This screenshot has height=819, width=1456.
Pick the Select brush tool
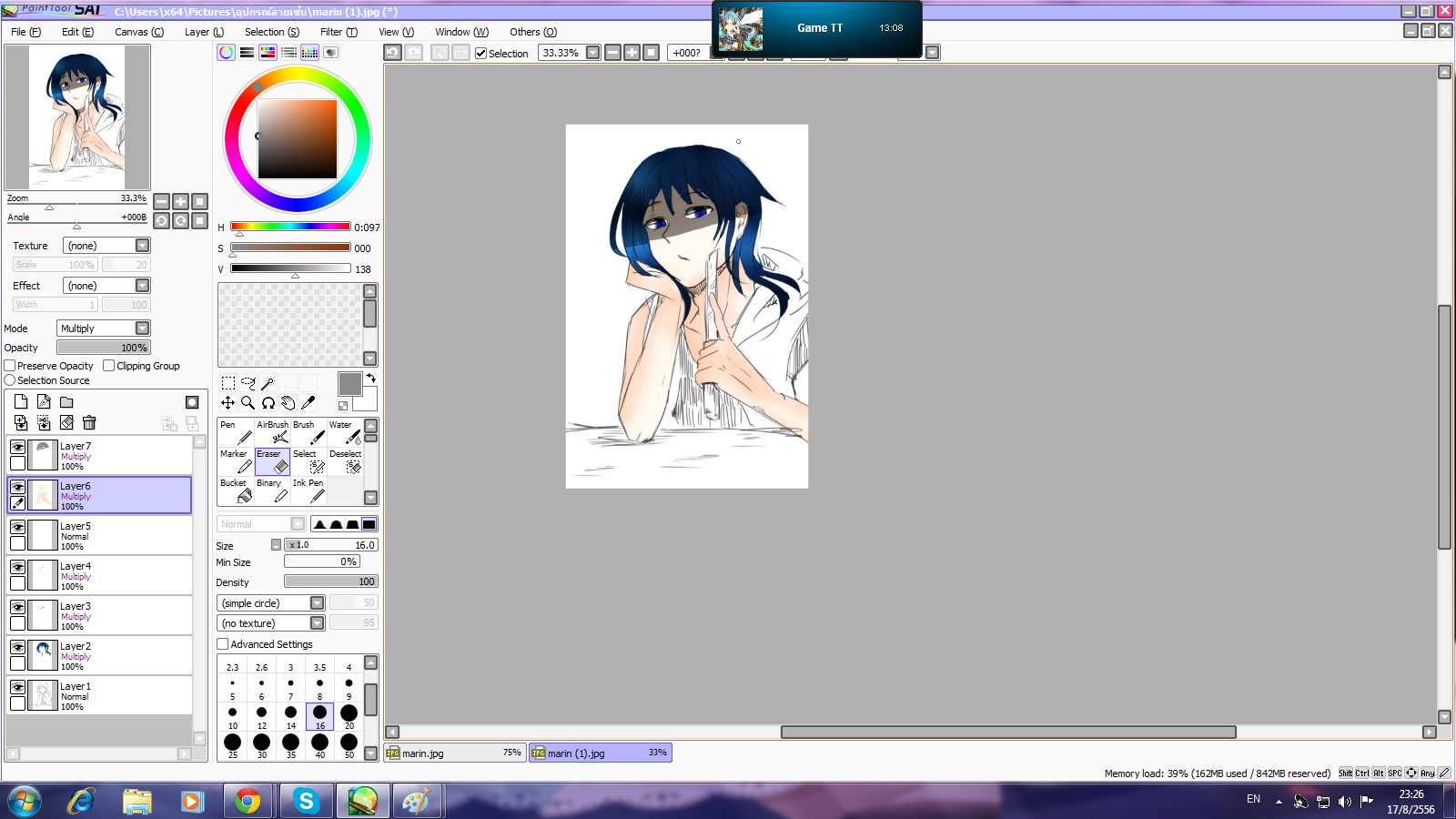pyautogui.click(x=308, y=461)
